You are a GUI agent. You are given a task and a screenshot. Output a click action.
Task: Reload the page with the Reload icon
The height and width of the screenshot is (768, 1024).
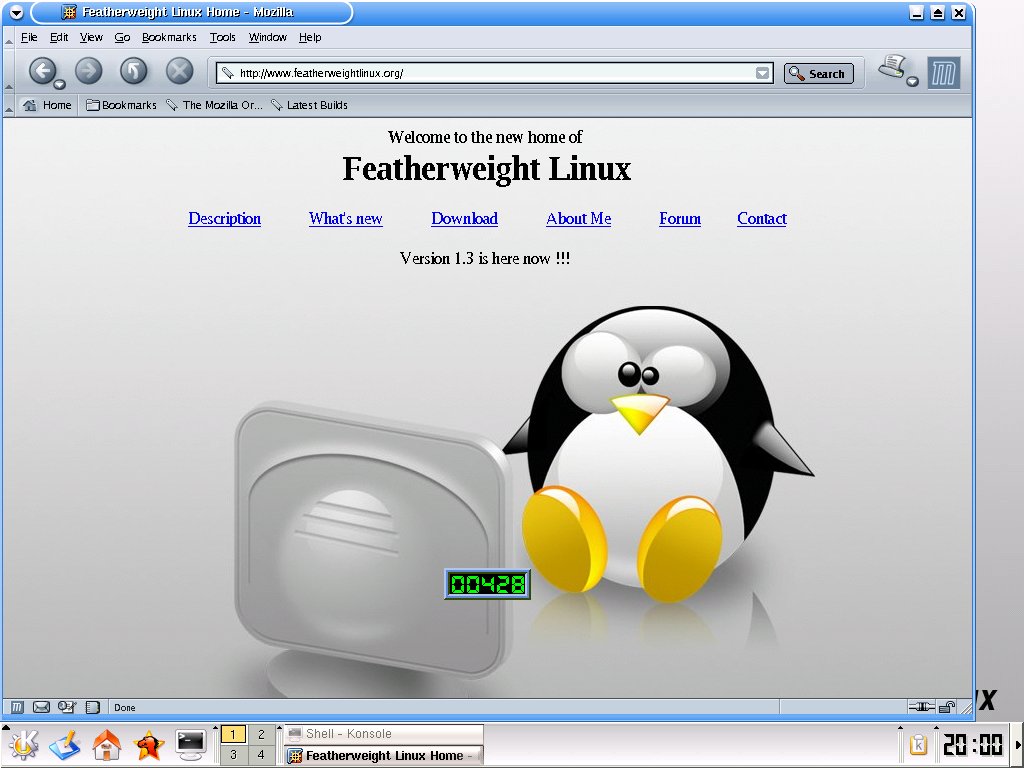(133, 71)
